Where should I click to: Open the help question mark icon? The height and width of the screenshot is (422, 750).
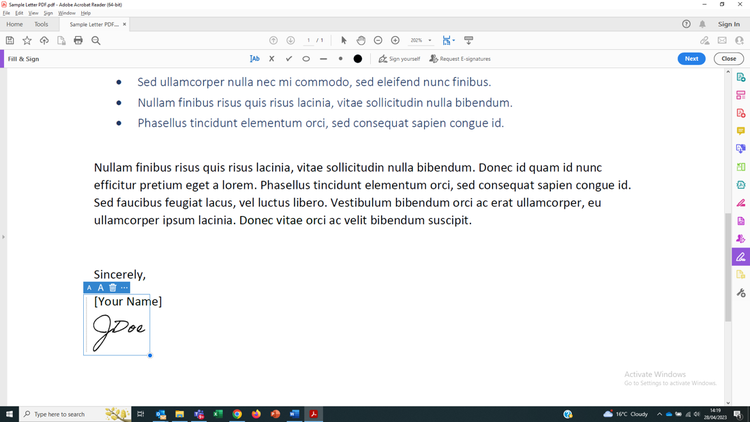[686, 24]
